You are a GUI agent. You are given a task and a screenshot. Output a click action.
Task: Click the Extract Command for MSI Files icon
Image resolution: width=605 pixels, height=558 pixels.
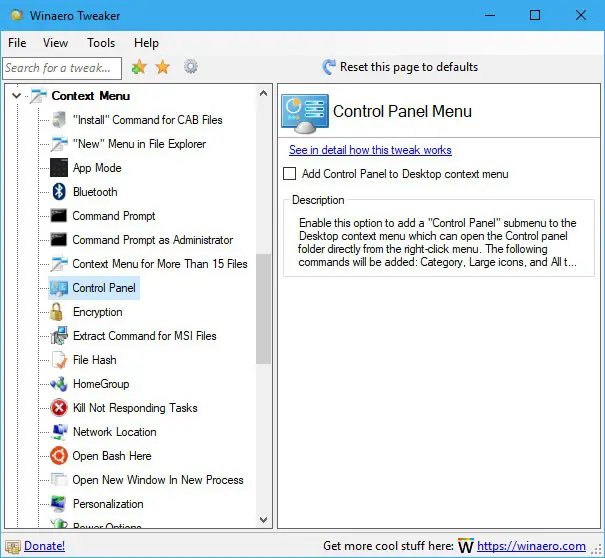click(x=59, y=335)
